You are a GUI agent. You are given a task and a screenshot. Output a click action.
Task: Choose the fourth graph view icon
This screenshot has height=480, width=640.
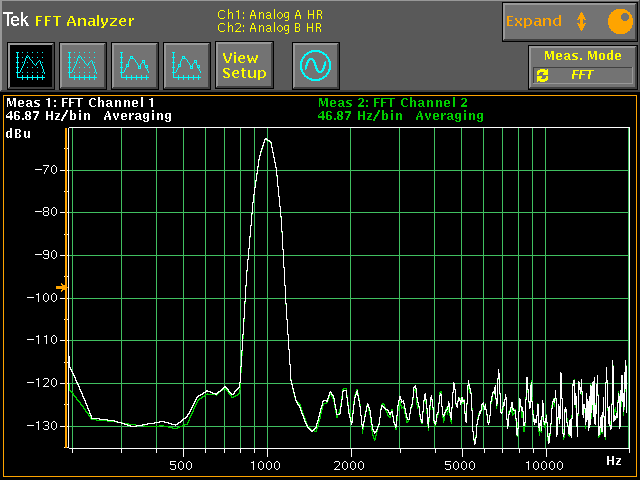[x=186, y=67]
